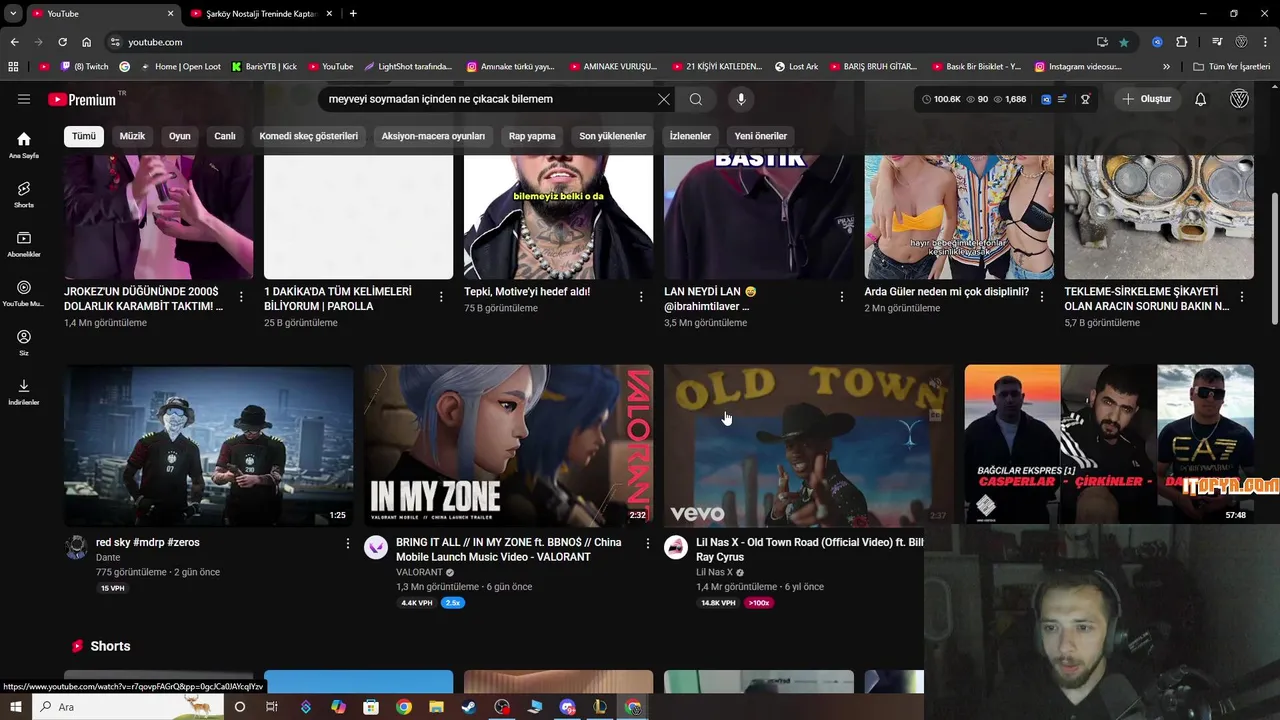Click the vidIQ list icon with a dot
Image resolution: width=1280 pixels, height=720 pixels.
click(1062, 99)
